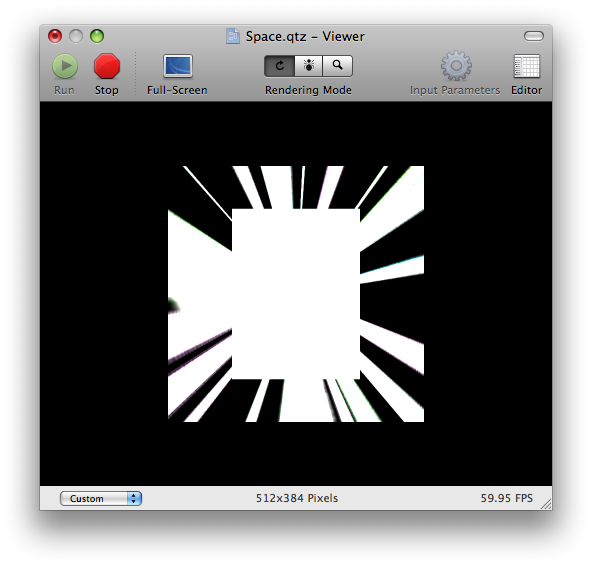
Task: Expand the Custom size dropdown
Action: click(101, 498)
